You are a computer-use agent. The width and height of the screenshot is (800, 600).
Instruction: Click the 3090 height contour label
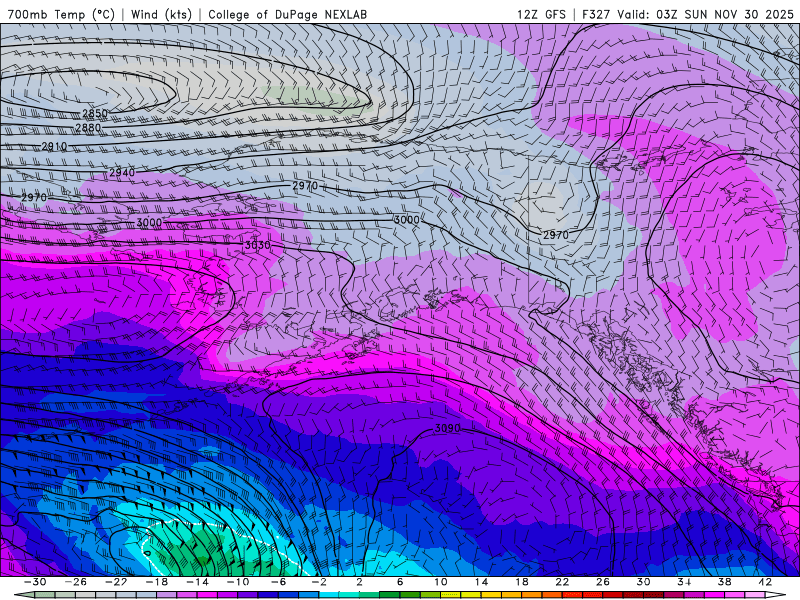pyautogui.click(x=447, y=428)
